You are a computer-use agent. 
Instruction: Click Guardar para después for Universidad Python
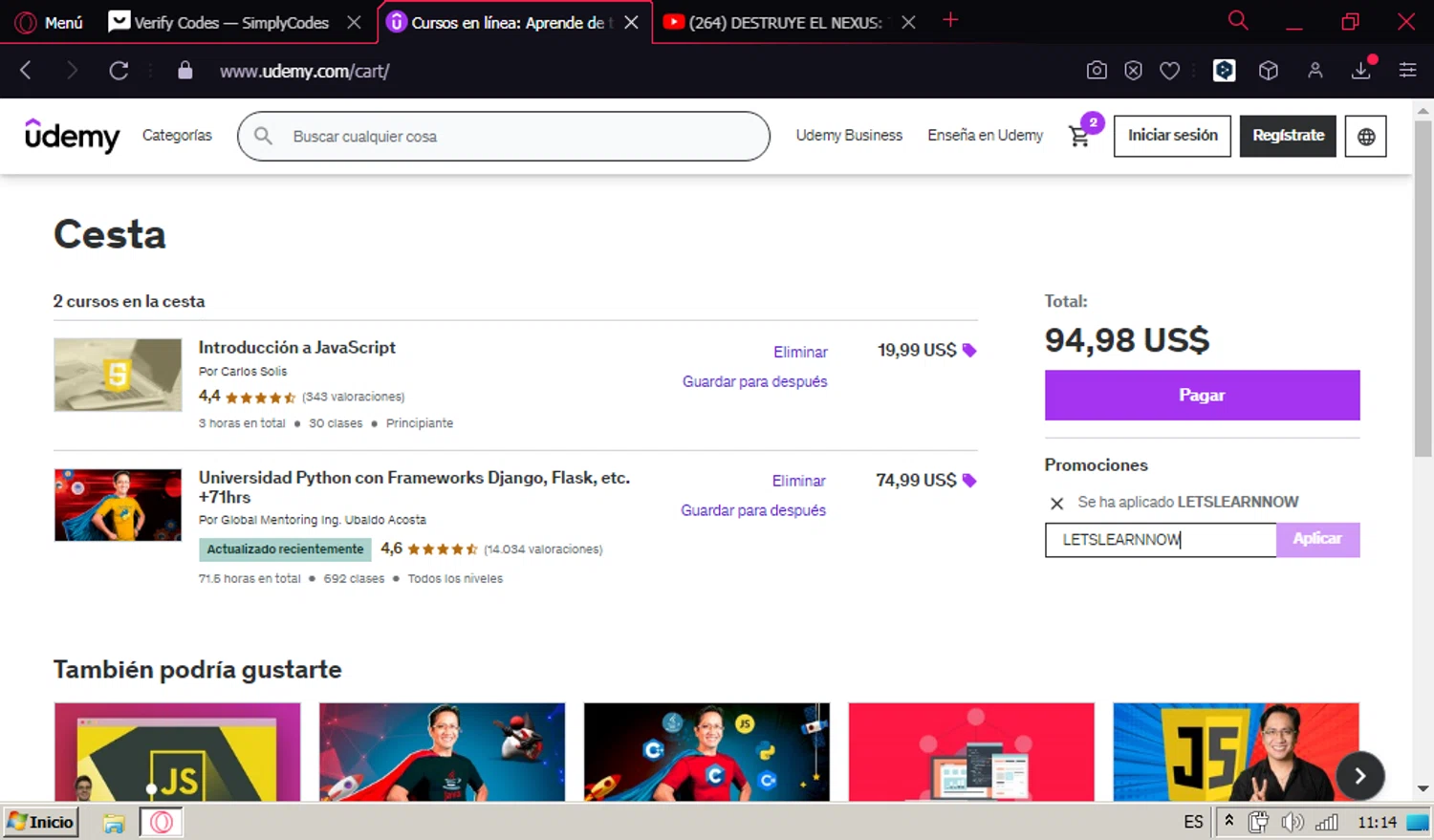point(752,510)
